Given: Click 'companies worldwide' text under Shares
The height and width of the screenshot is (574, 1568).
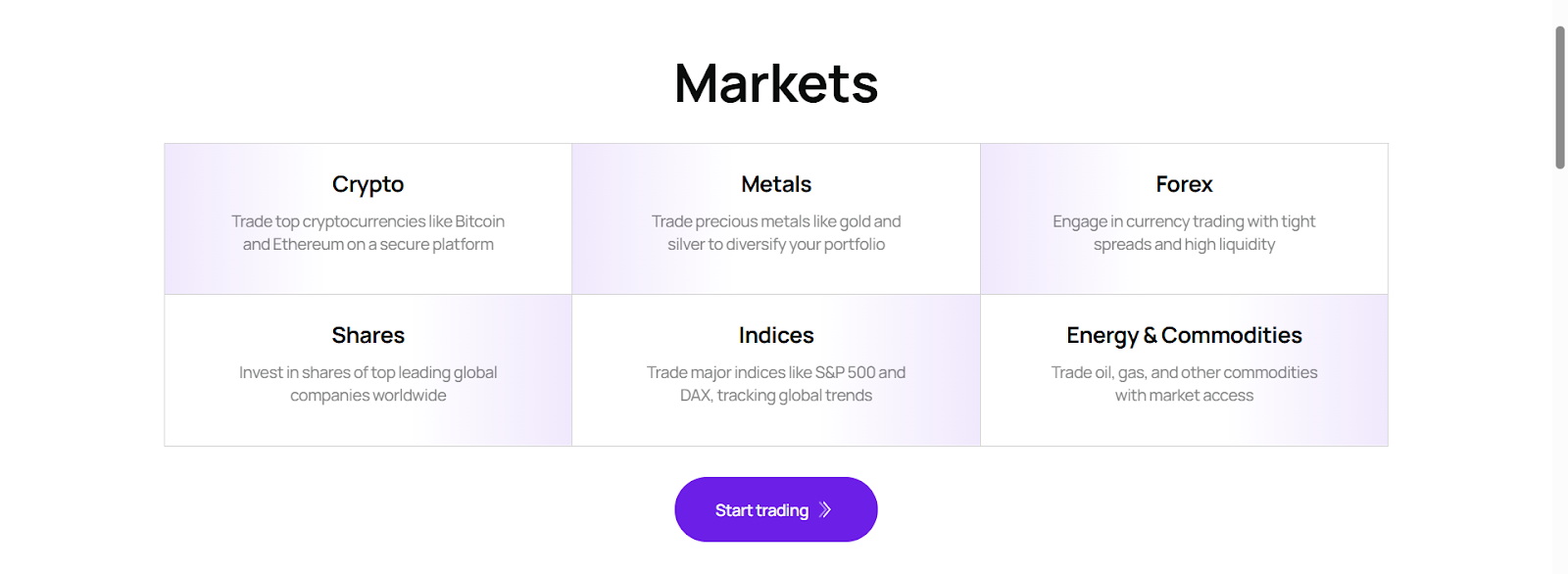Looking at the screenshot, I should pyautogui.click(x=367, y=396).
